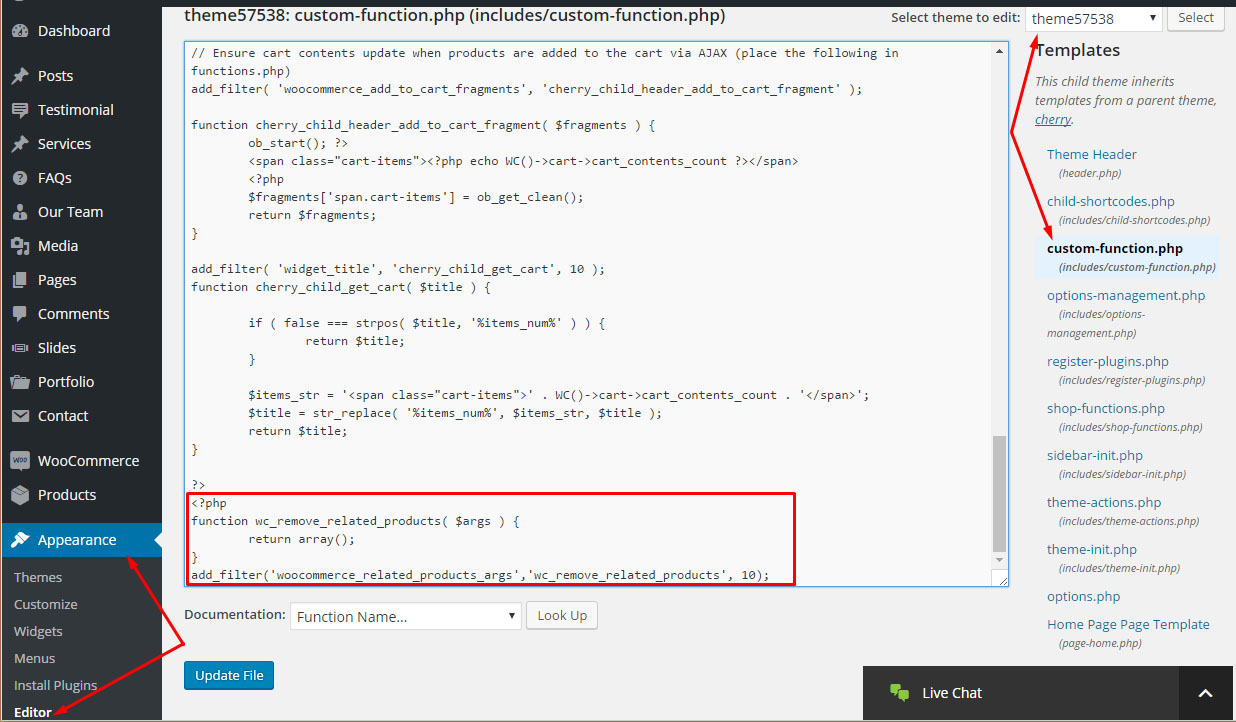Open the Select theme to edit dropdown

coord(1094,18)
